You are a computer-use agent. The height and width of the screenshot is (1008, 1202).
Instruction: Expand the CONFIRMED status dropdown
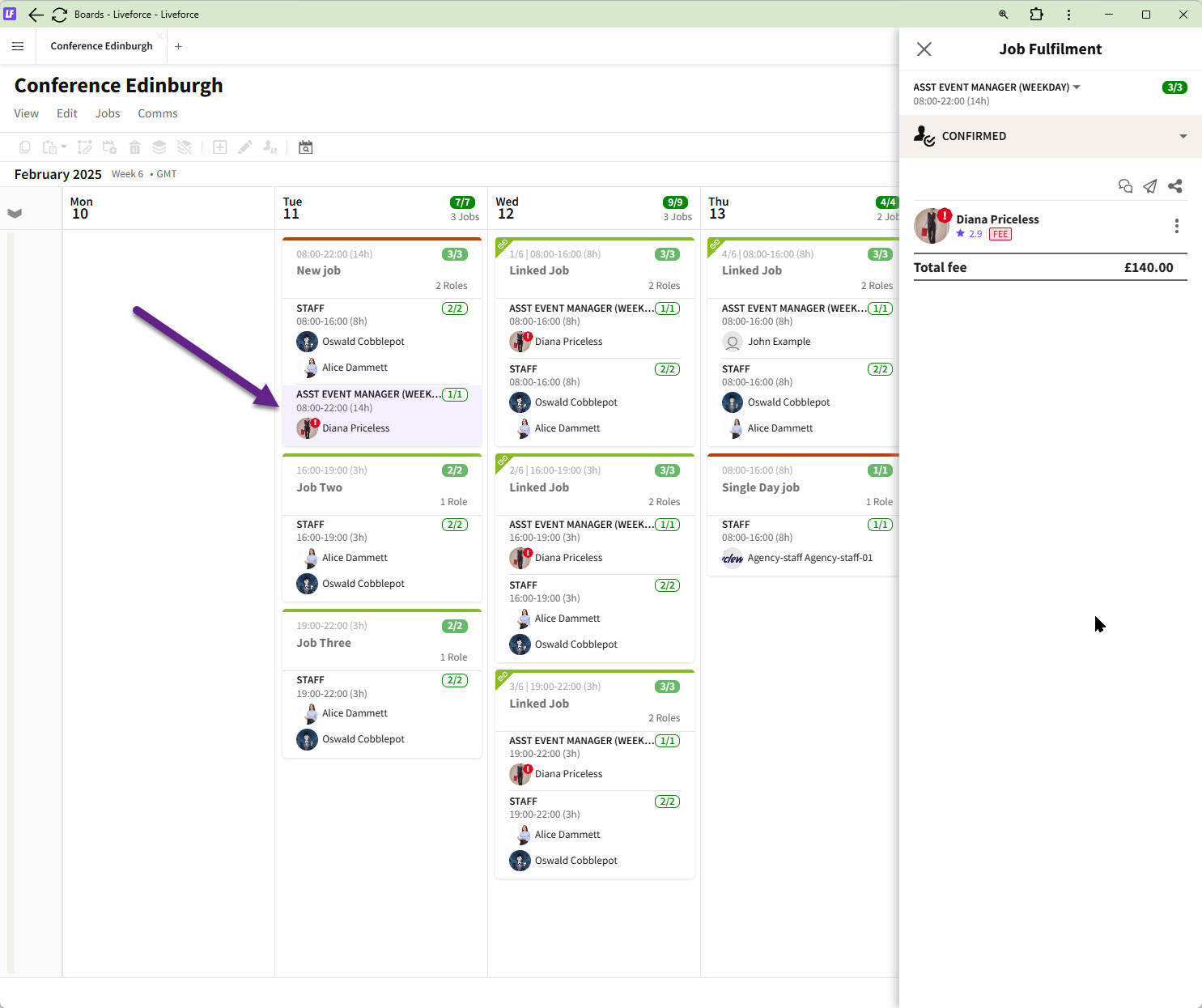[x=1183, y=136]
